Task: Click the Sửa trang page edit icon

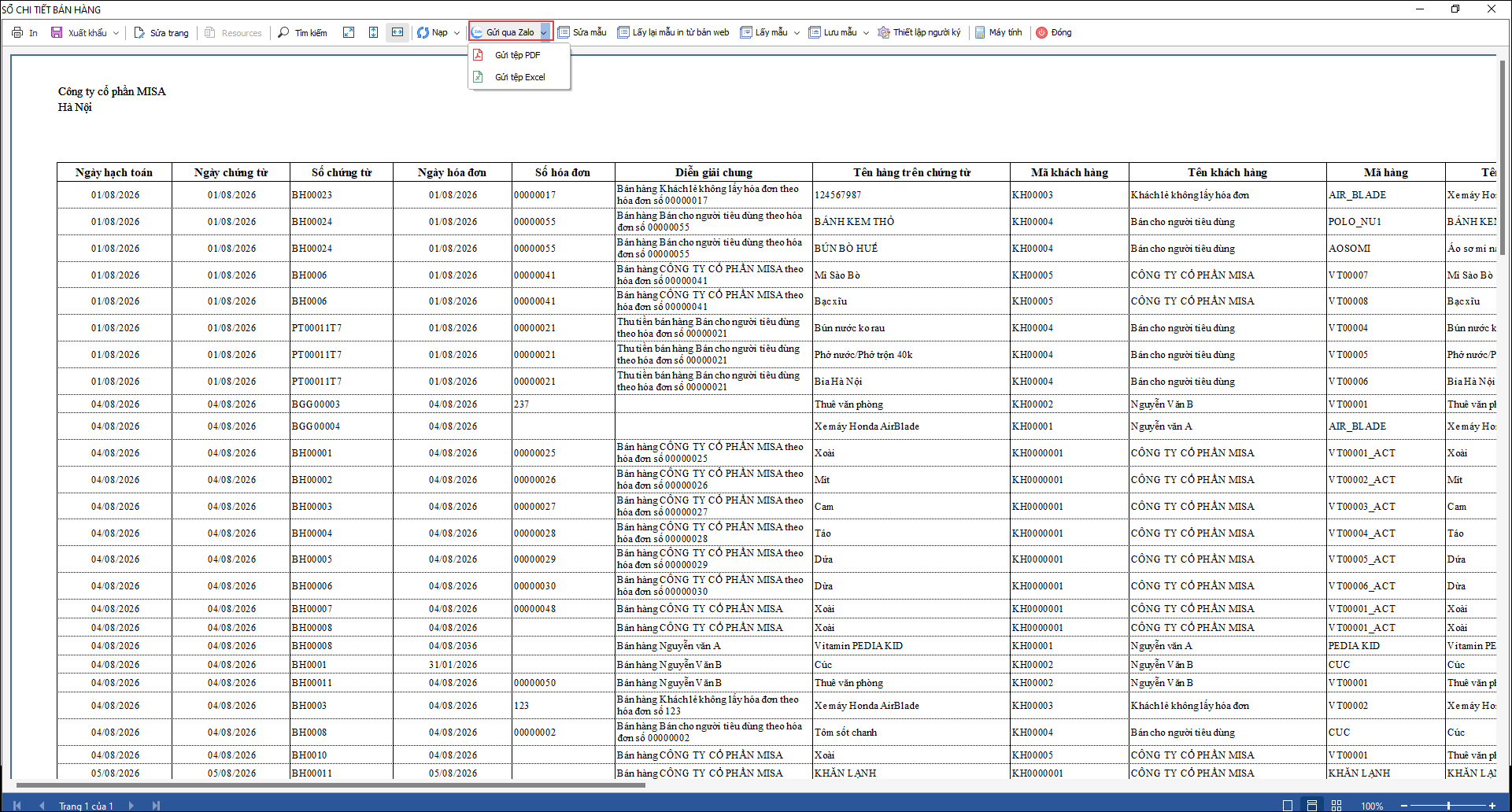Action: 161,32
